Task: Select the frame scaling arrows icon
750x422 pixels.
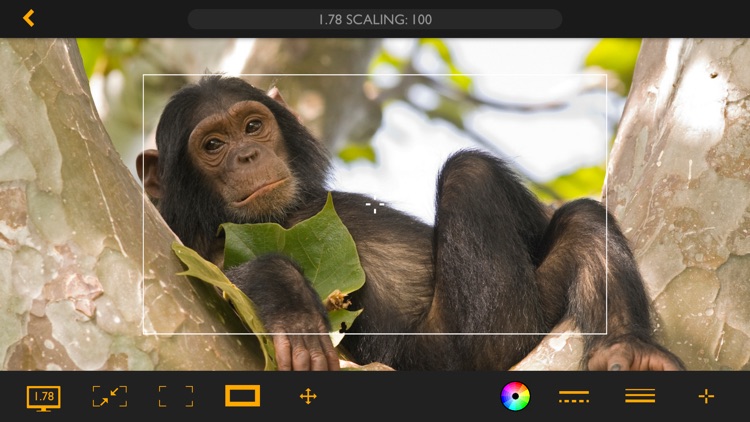Action: (x=110, y=397)
